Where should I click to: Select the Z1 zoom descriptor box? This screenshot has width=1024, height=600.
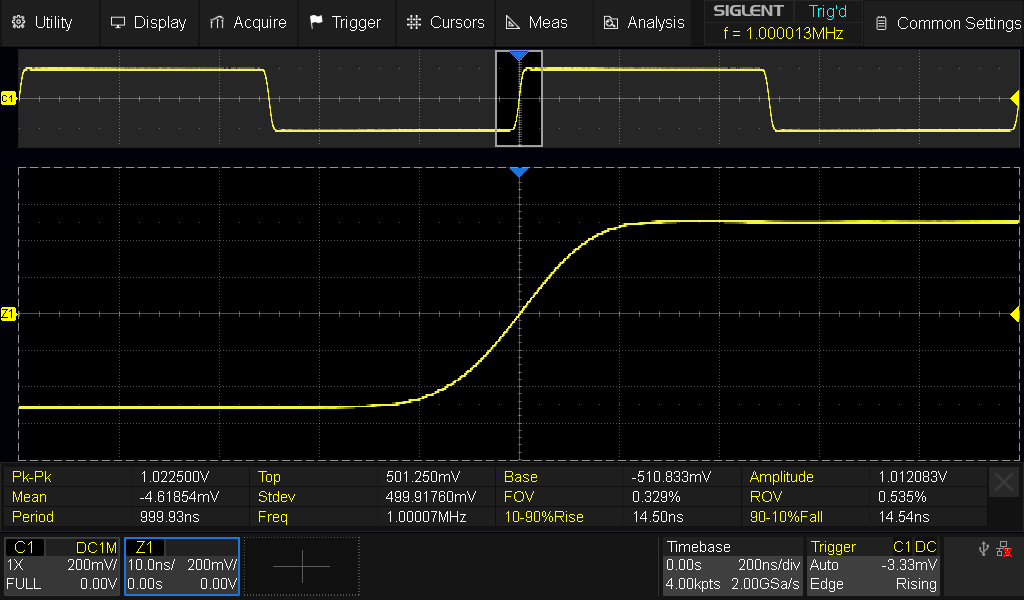181,566
